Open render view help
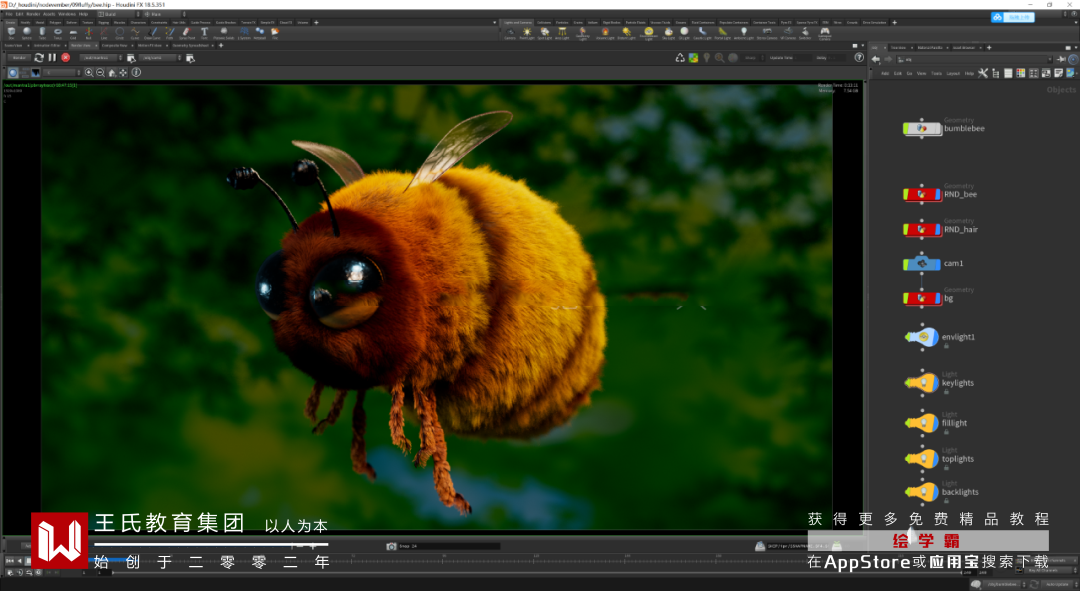The image size is (1080, 591). [x=859, y=58]
